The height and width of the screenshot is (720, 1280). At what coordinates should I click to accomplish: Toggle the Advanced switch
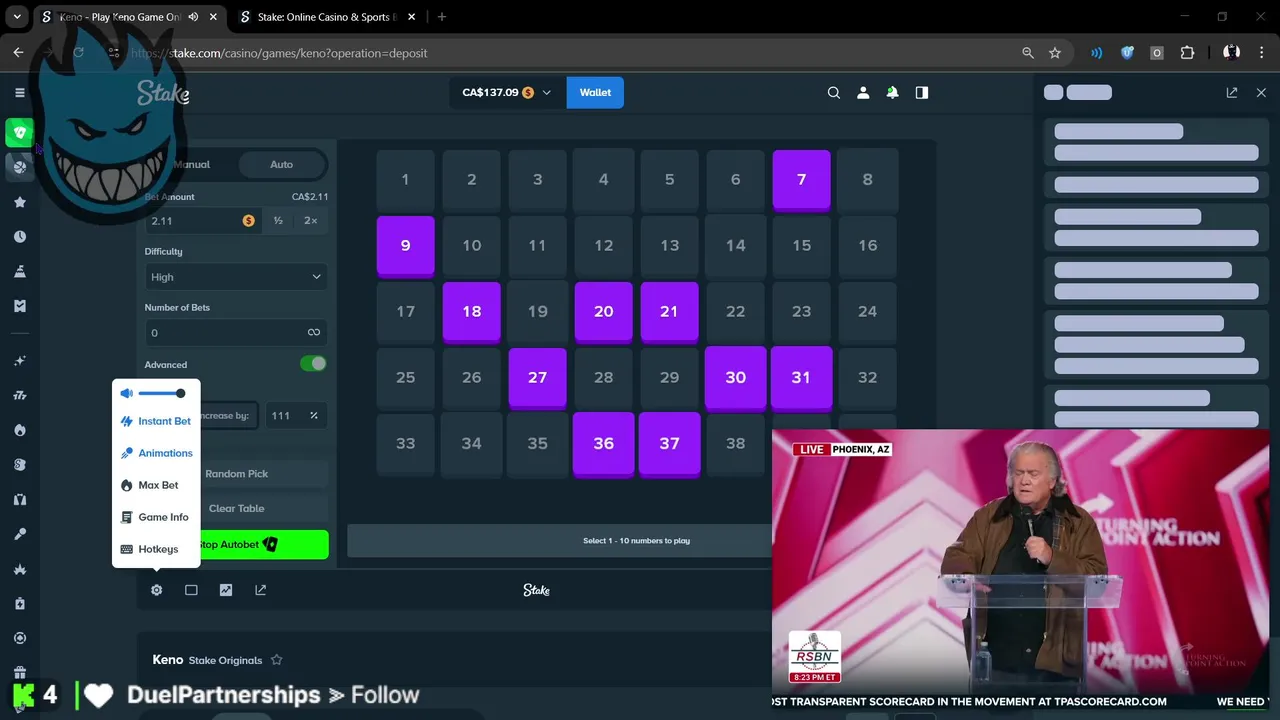point(313,364)
